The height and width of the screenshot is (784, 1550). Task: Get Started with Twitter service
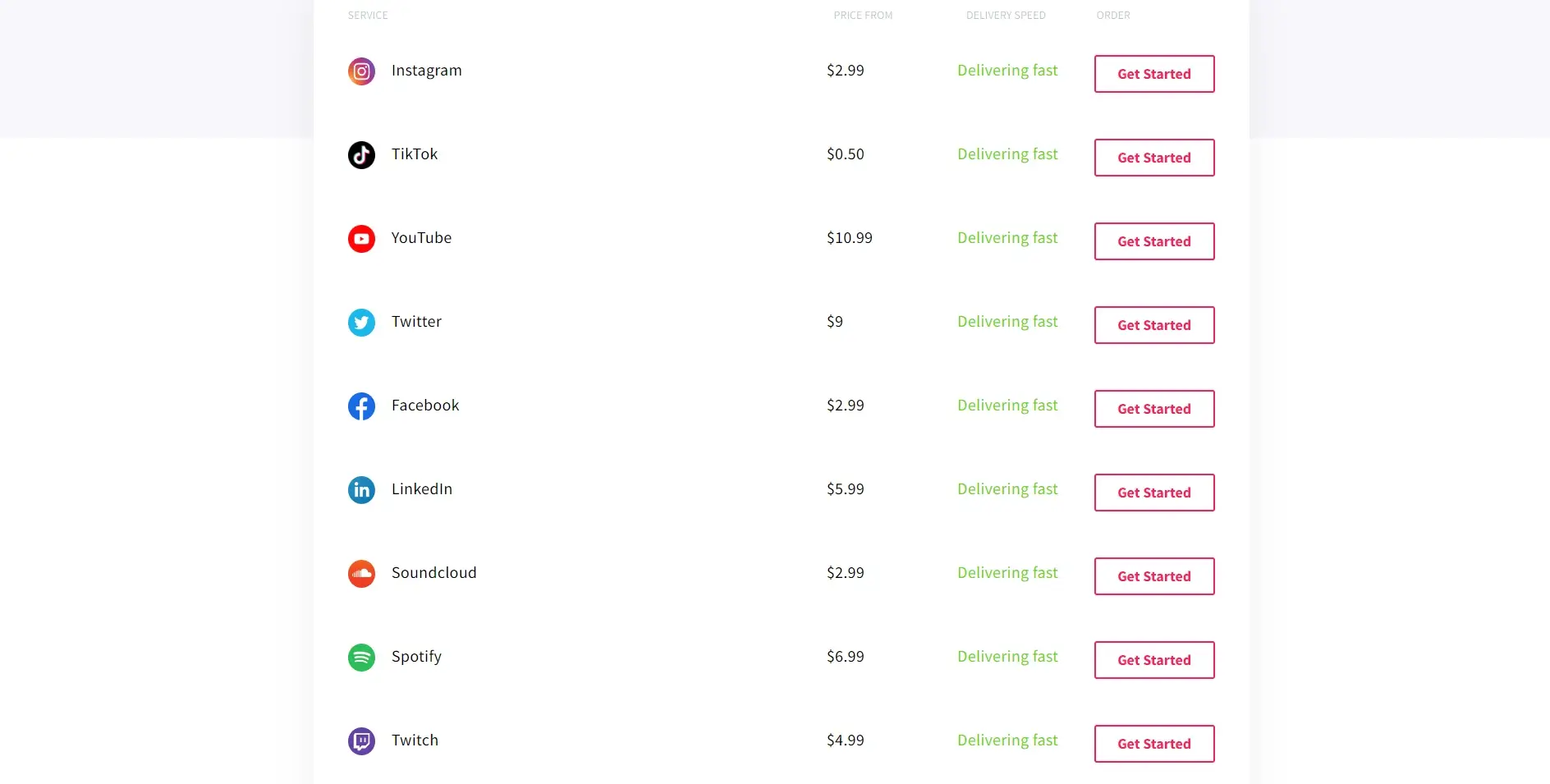(1154, 325)
